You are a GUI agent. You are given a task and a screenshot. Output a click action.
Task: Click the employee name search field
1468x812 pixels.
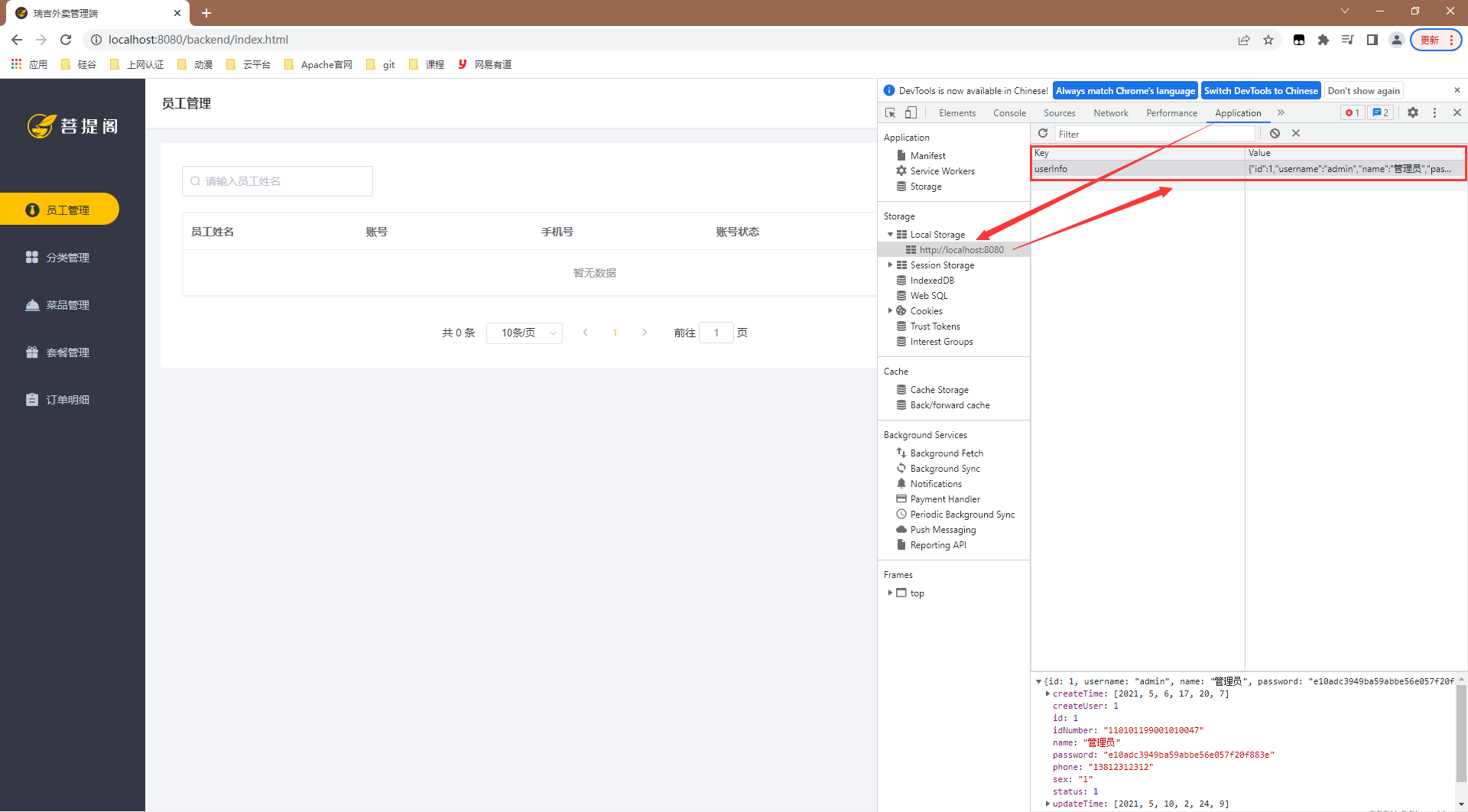tap(278, 181)
